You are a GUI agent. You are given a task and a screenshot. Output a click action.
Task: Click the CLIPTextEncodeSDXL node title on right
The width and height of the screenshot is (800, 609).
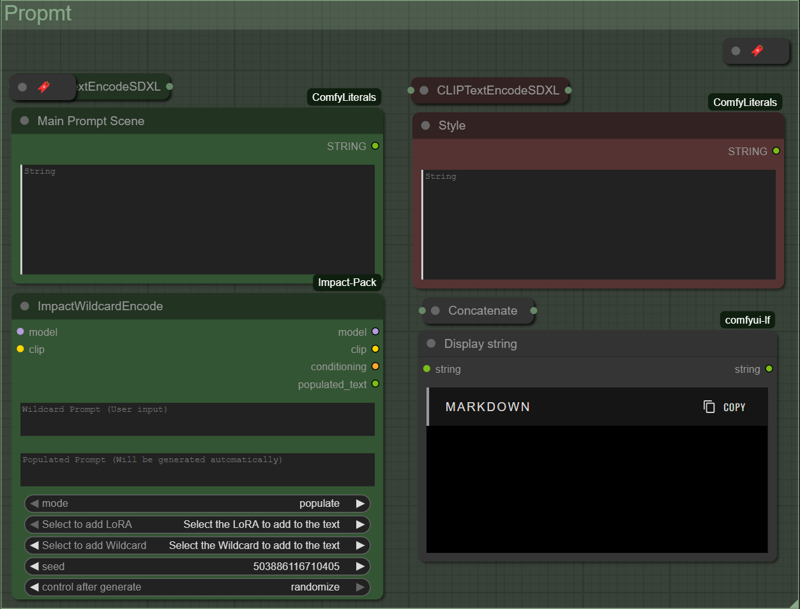pos(497,91)
